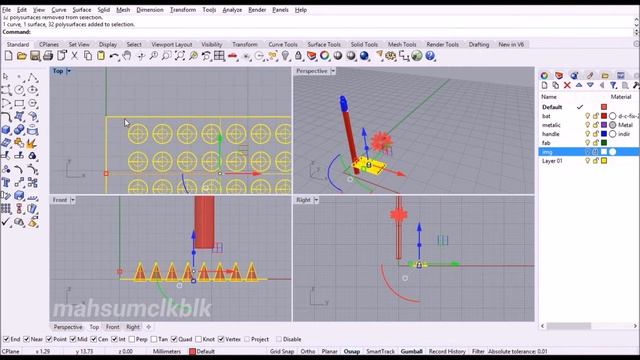Click the Zoom Extents icon
This screenshot has height=360, width=640.
pyautogui.click(x=180, y=56)
